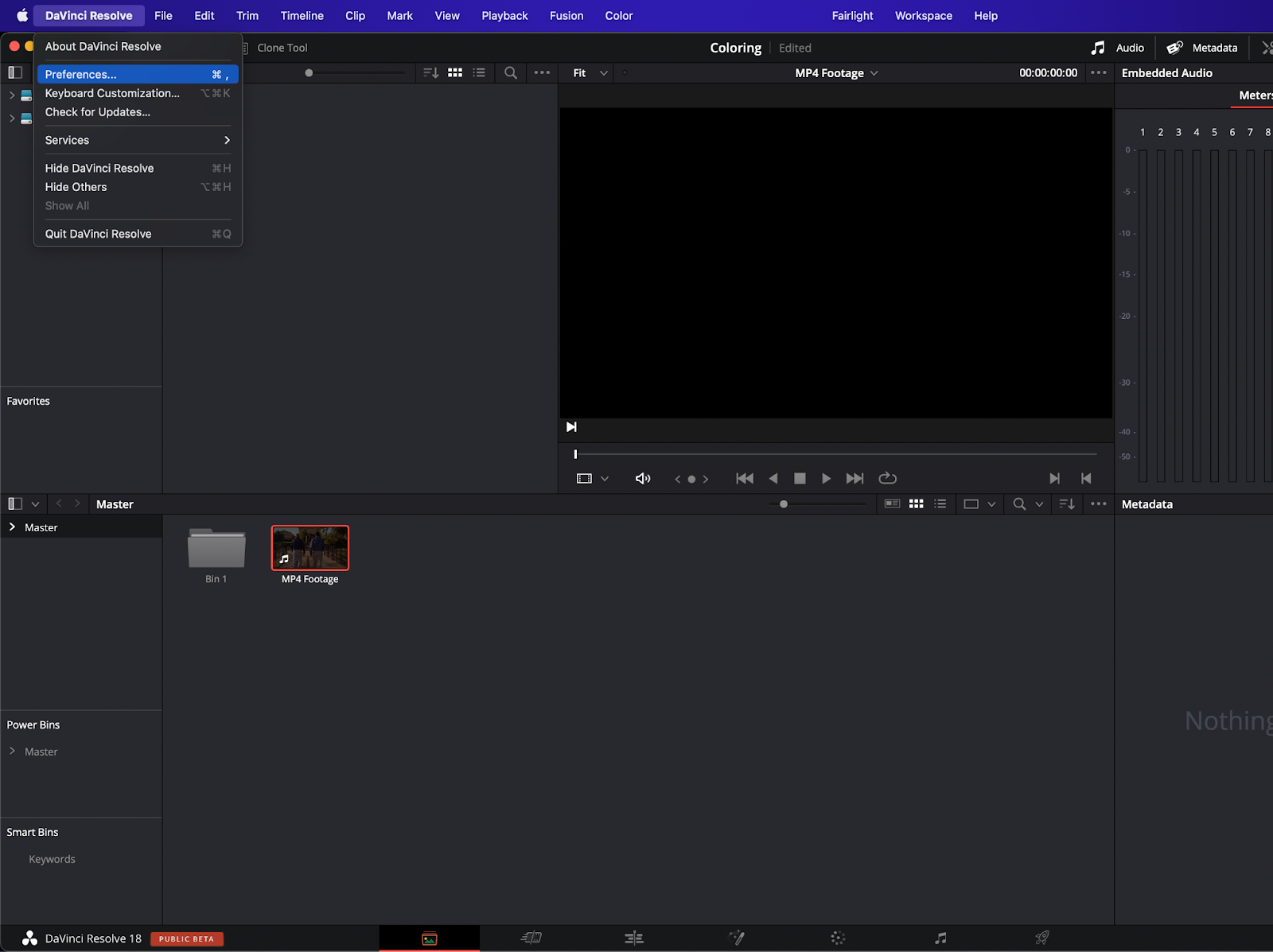The width and height of the screenshot is (1273, 952).
Task: Switch media pool to list view
Action: coord(940,504)
